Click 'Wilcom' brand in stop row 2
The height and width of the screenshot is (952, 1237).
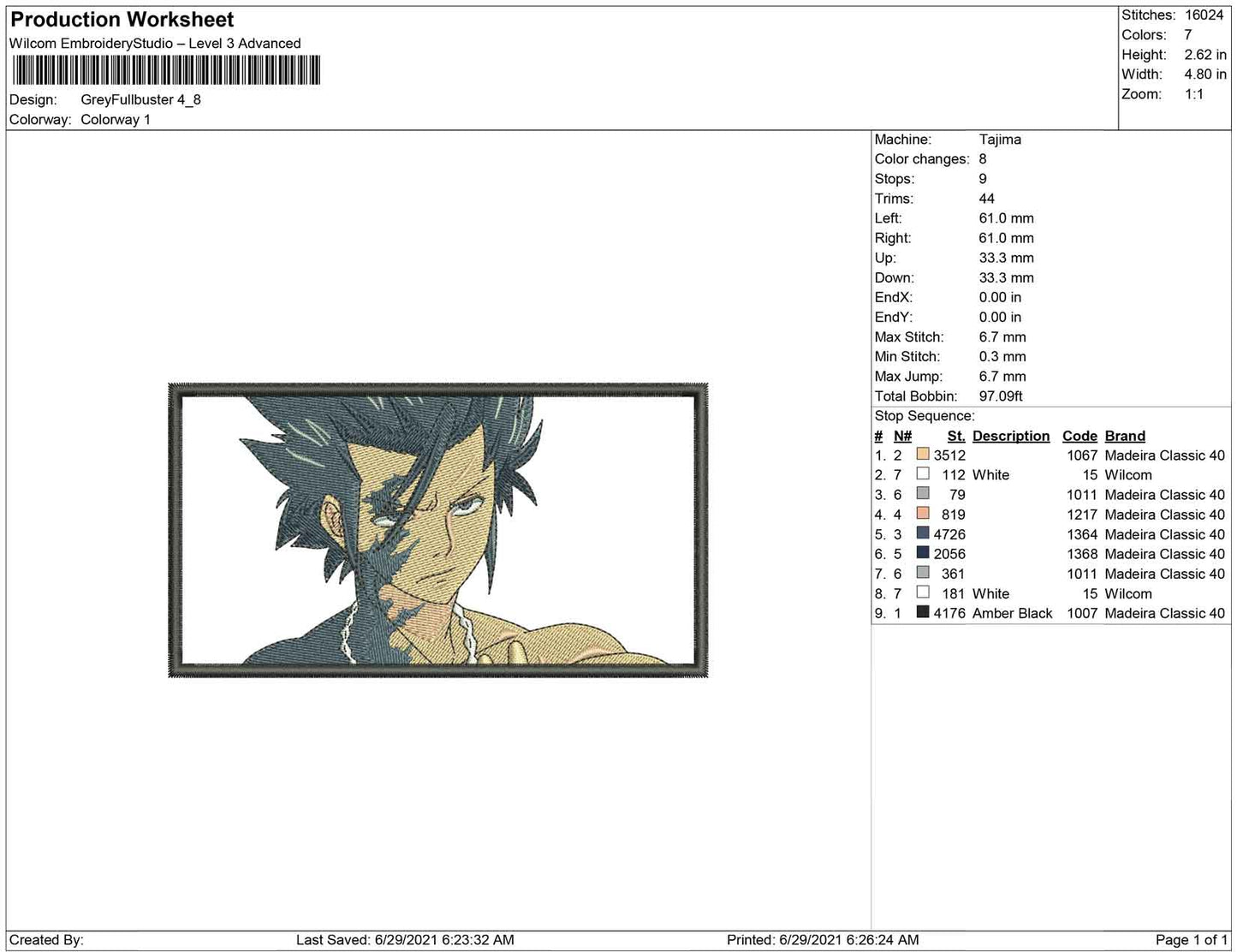(x=1128, y=475)
